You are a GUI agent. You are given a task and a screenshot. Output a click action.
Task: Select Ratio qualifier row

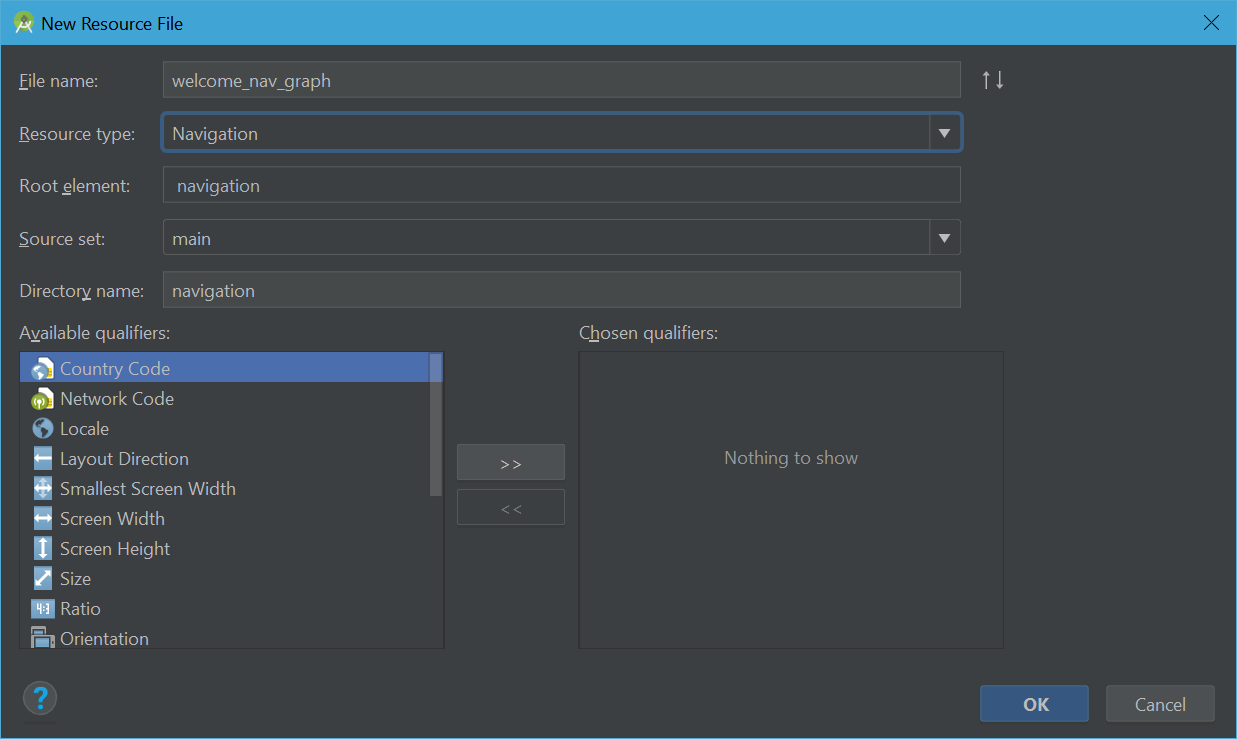225,609
